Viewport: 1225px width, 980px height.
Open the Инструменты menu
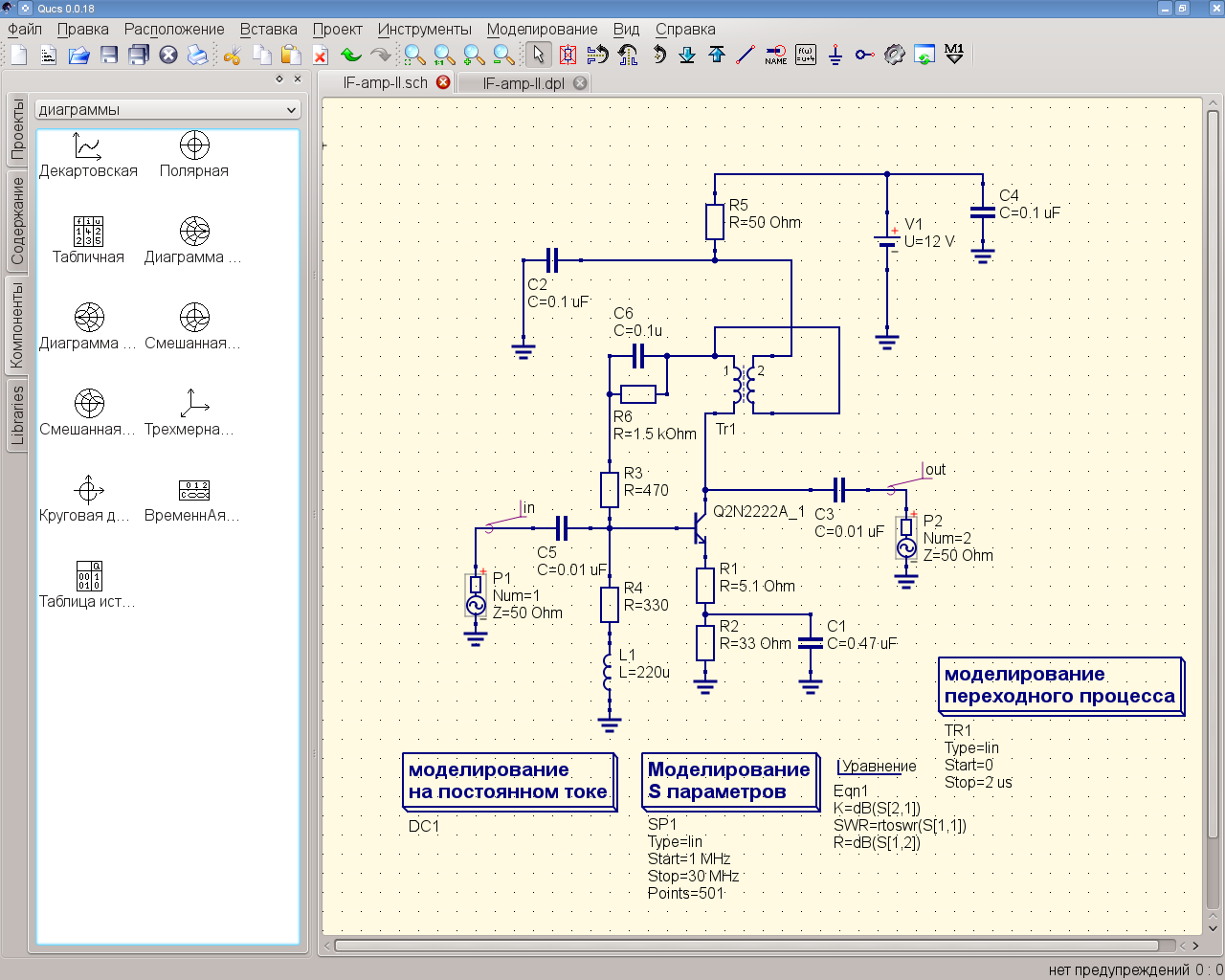(424, 29)
